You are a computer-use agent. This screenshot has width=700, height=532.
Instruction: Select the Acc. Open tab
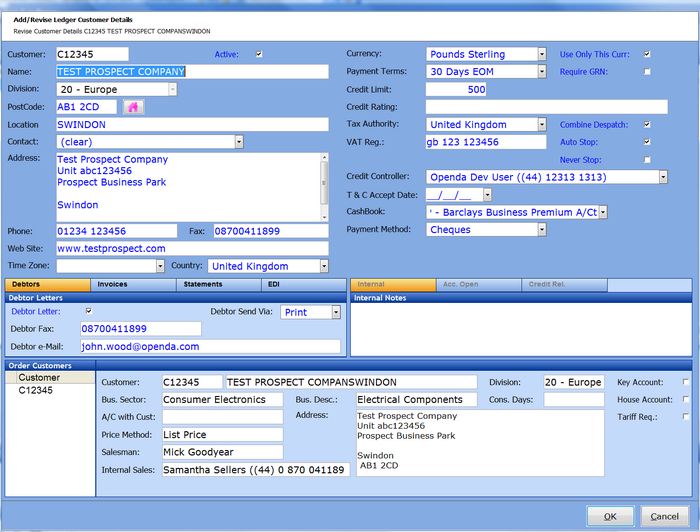pos(479,284)
